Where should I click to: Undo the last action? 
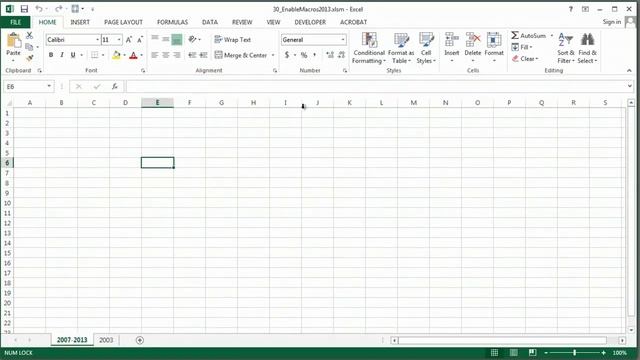pos(39,9)
